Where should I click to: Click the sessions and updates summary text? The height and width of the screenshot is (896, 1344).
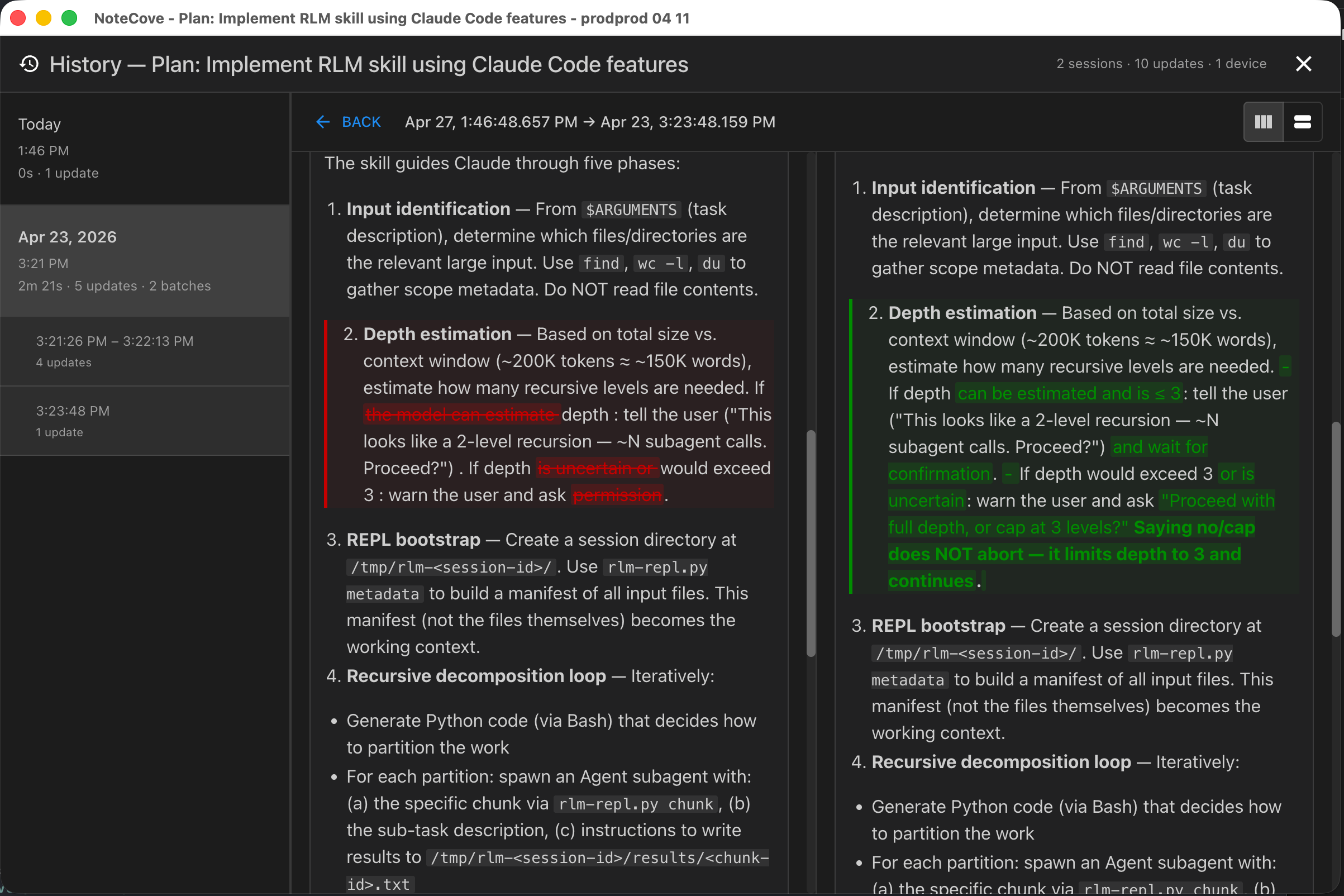(1161, 64)
